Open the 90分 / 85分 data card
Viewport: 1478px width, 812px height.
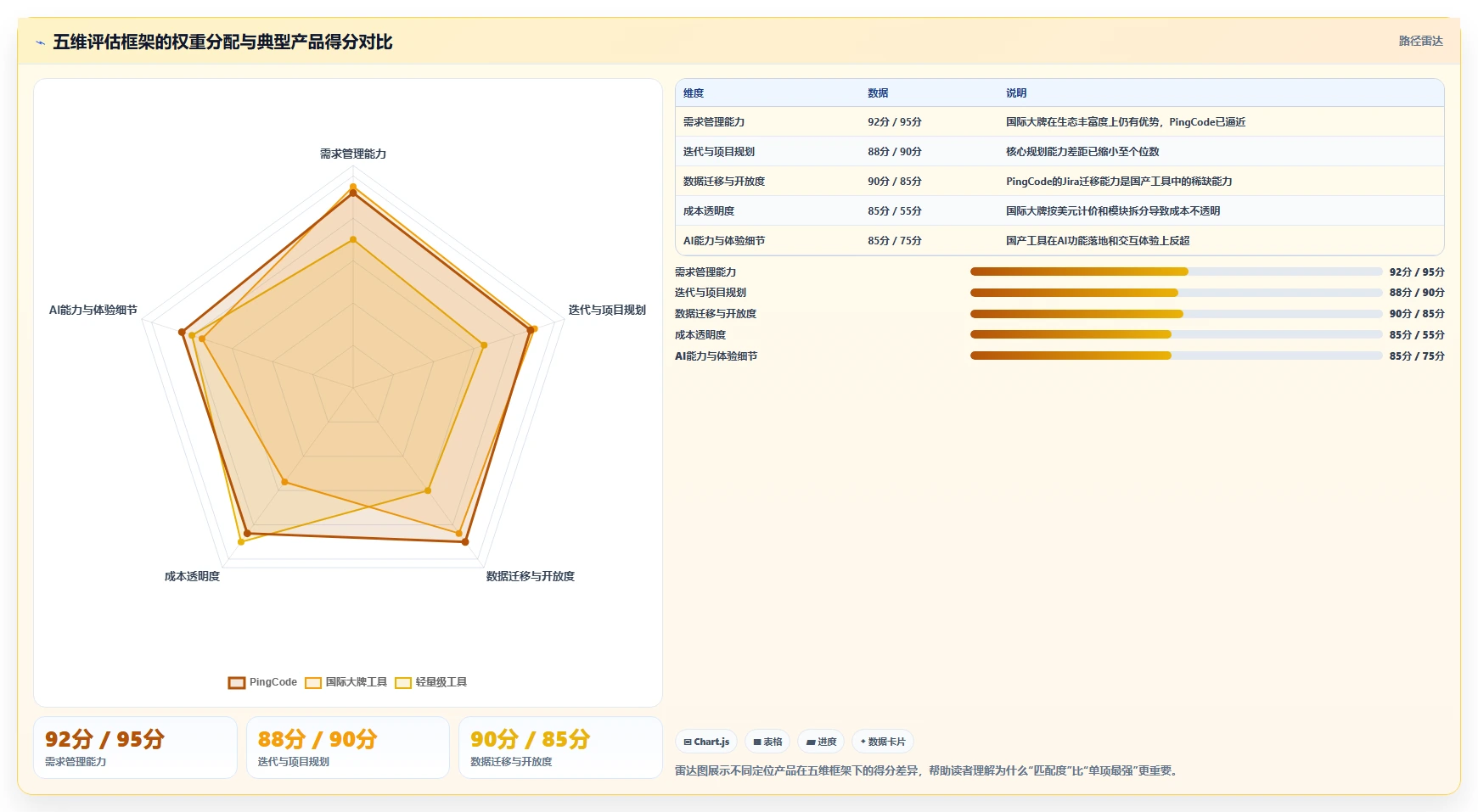click(x=560, y=748)
